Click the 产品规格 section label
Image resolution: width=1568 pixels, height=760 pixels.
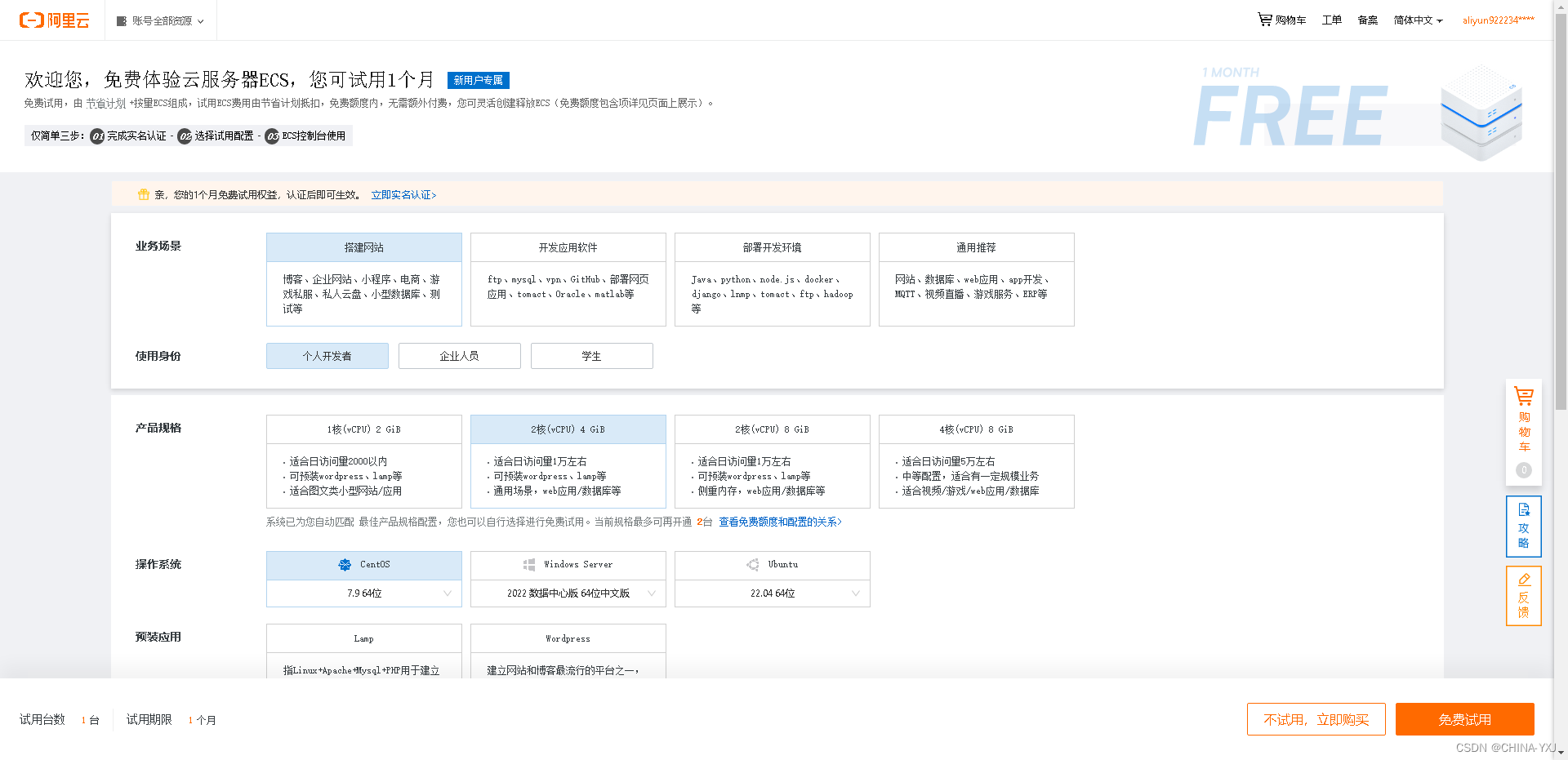click(158, 428)
